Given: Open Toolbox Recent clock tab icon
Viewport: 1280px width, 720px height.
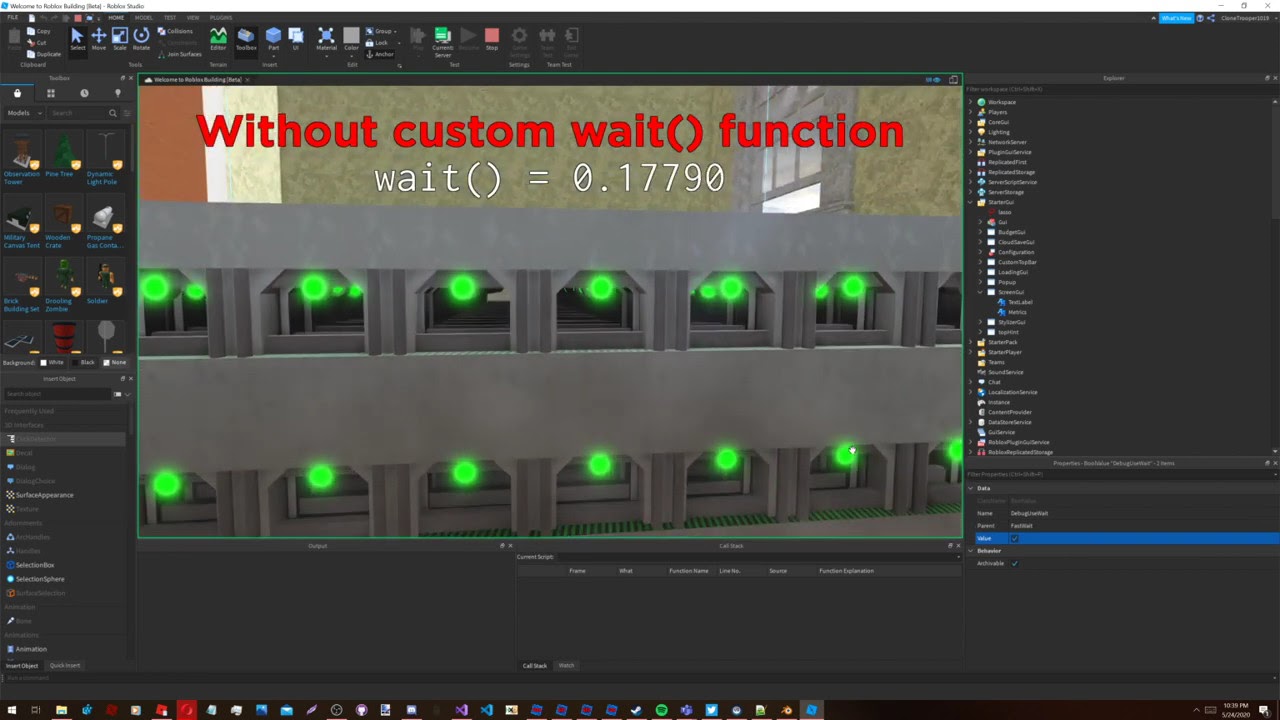Looking at the screenshot, I should (84, 93).
